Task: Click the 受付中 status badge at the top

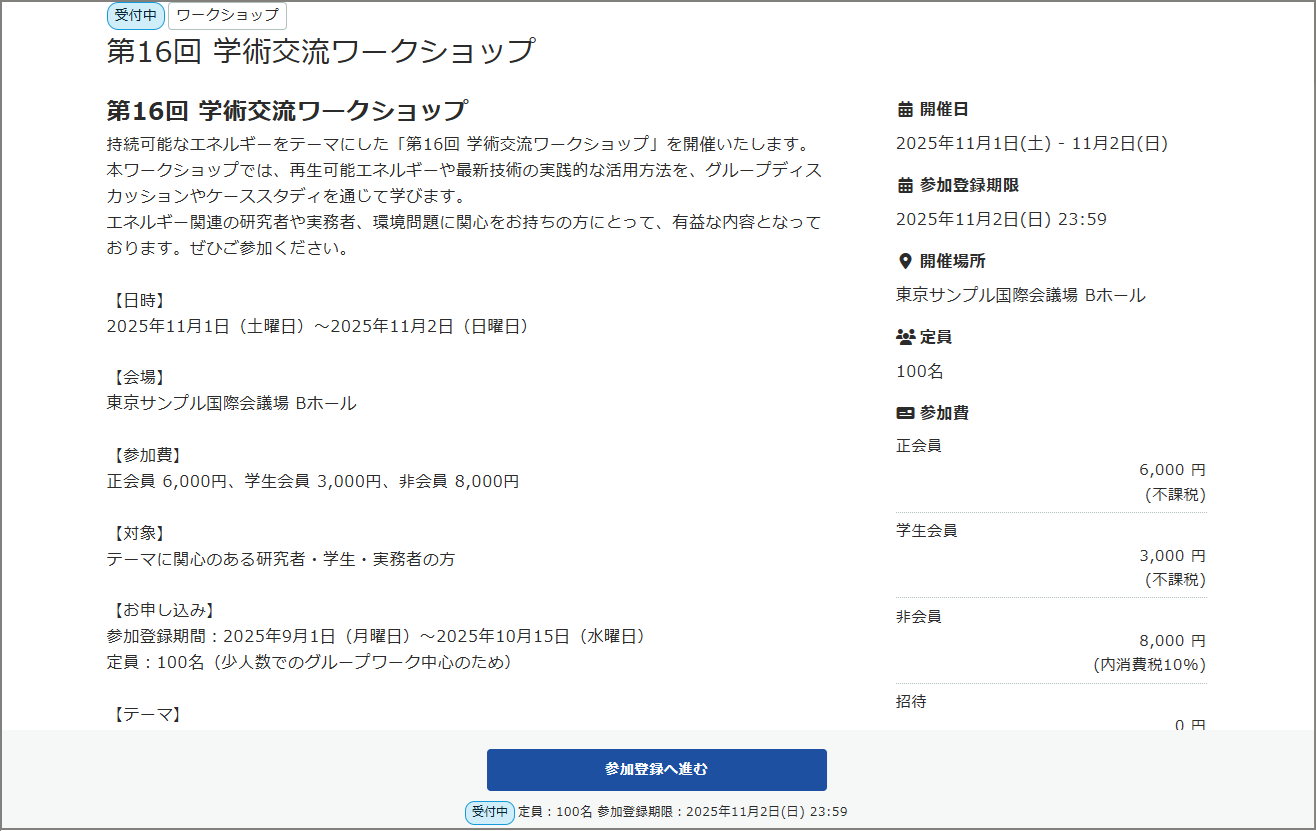Action: [135, 16]
